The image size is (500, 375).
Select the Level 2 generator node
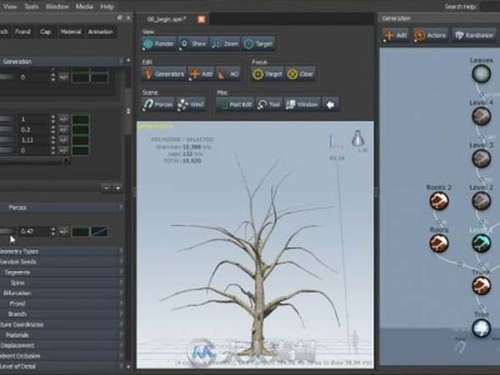(x=481, y=201)
